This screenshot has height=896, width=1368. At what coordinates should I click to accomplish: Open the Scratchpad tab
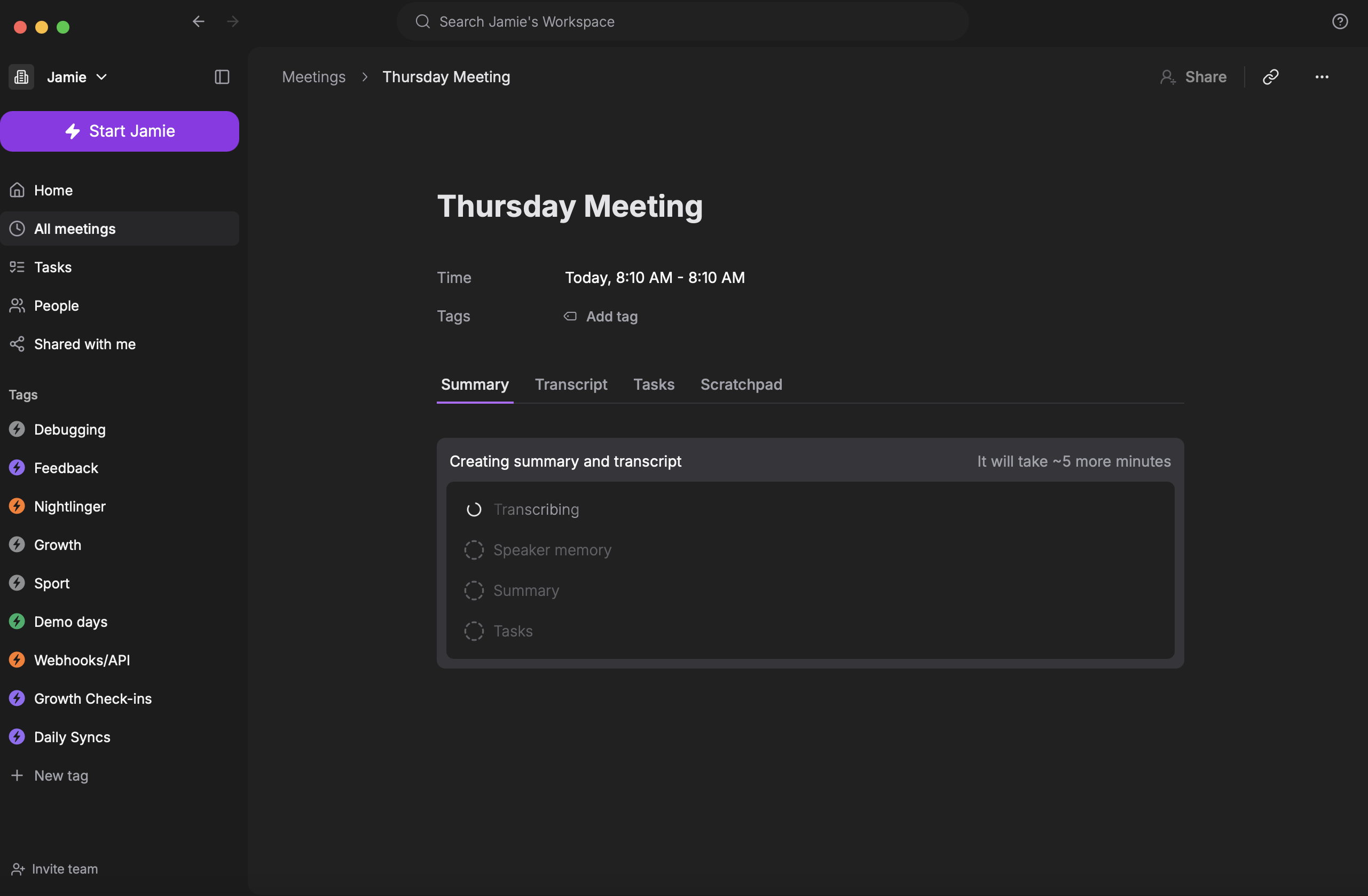(x=741, y=384)
